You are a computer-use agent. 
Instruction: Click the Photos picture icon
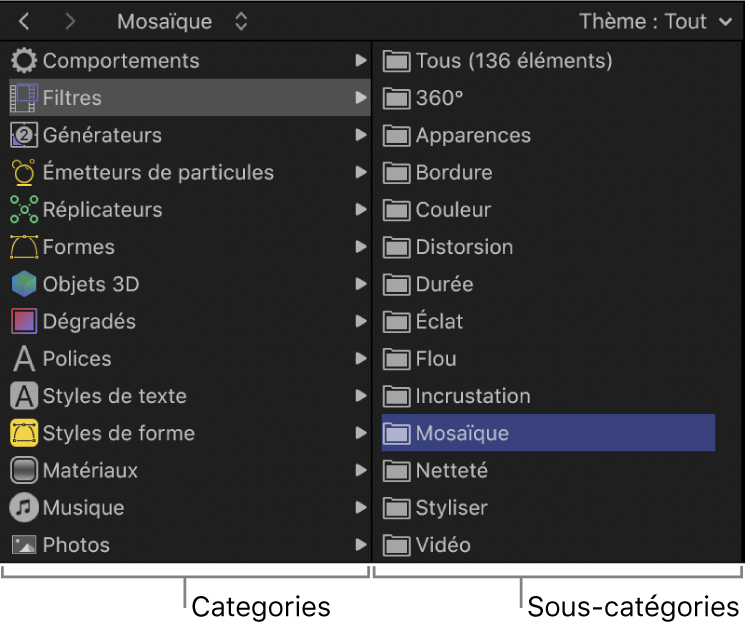click(24, 545)
